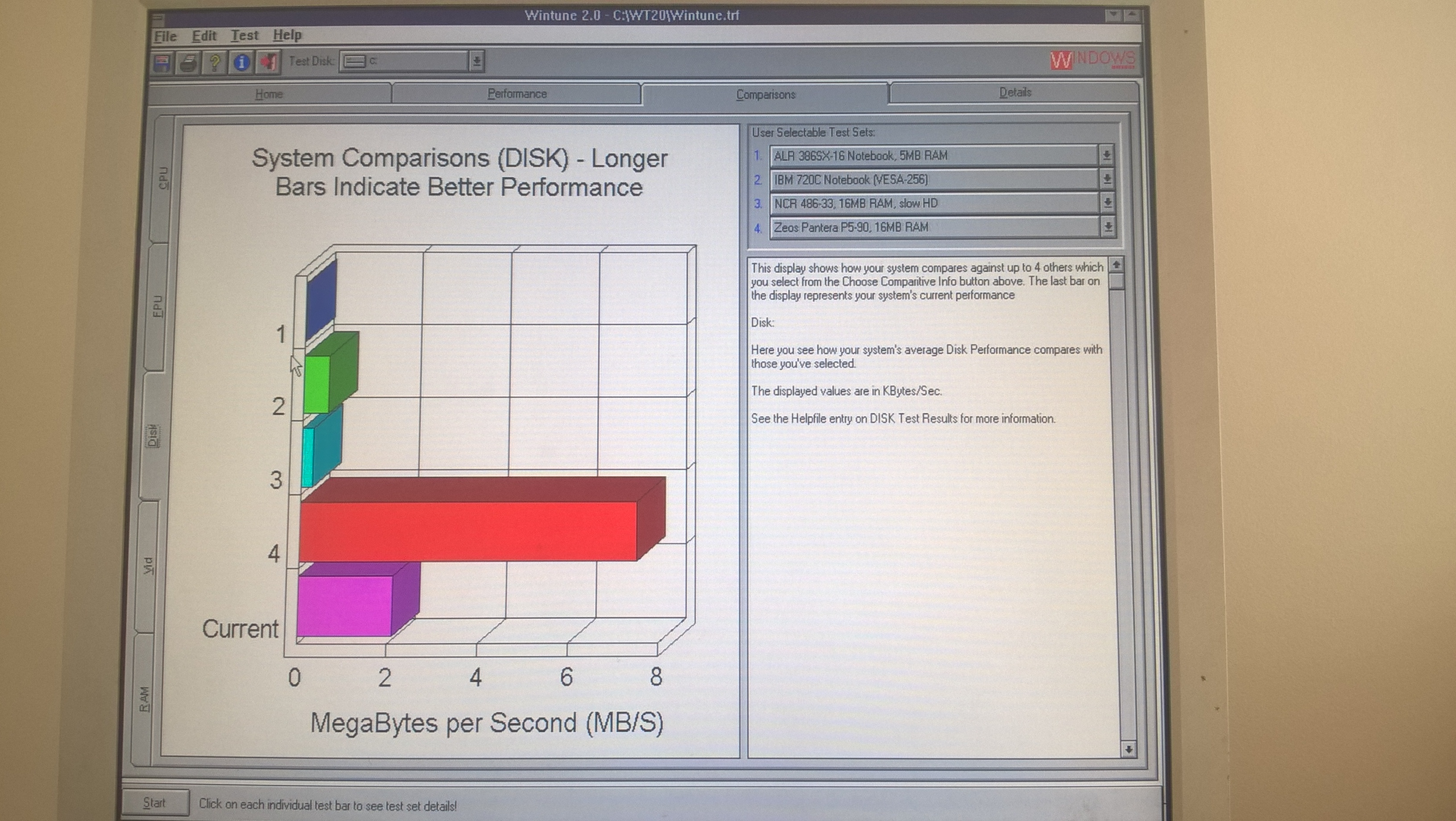Click the blue information icon

[x=241, y=62]
